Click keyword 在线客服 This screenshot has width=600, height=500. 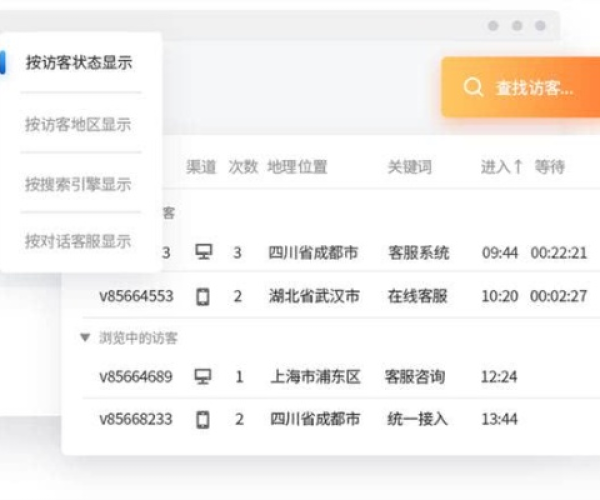[417, 296]
